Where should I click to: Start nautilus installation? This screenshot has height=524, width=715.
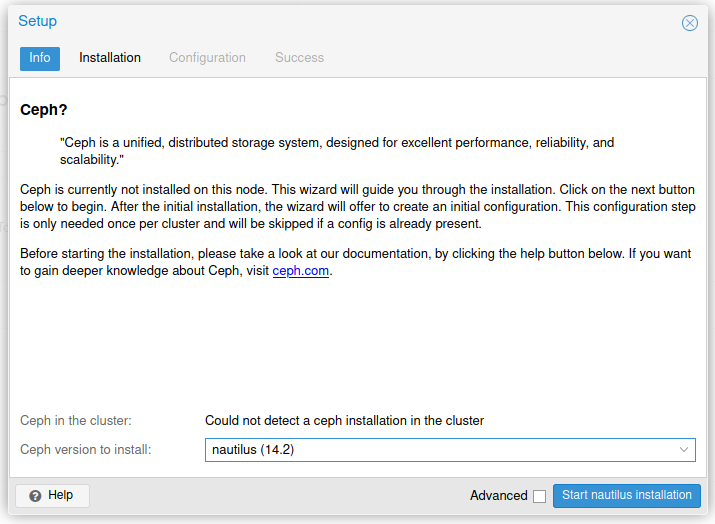click(x=627, y=495)
